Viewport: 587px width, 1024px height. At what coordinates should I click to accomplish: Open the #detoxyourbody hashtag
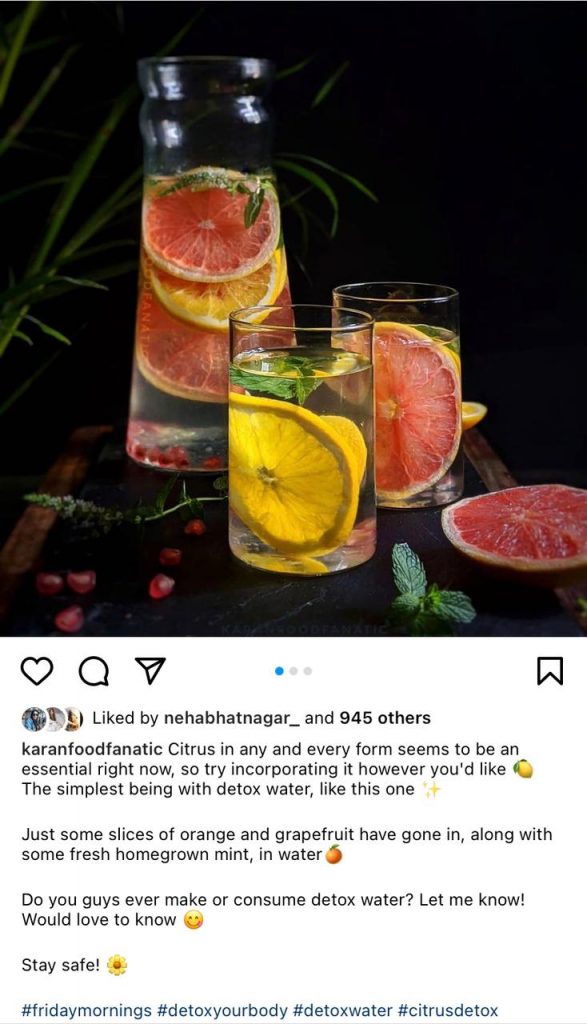point(223,1010)
